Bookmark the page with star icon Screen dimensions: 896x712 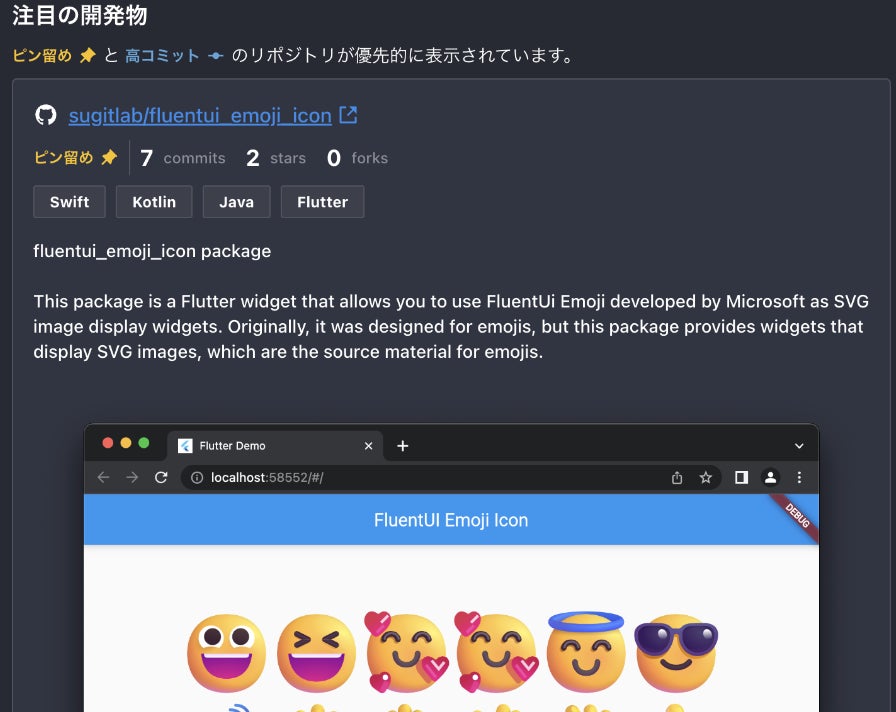[706, 477]
